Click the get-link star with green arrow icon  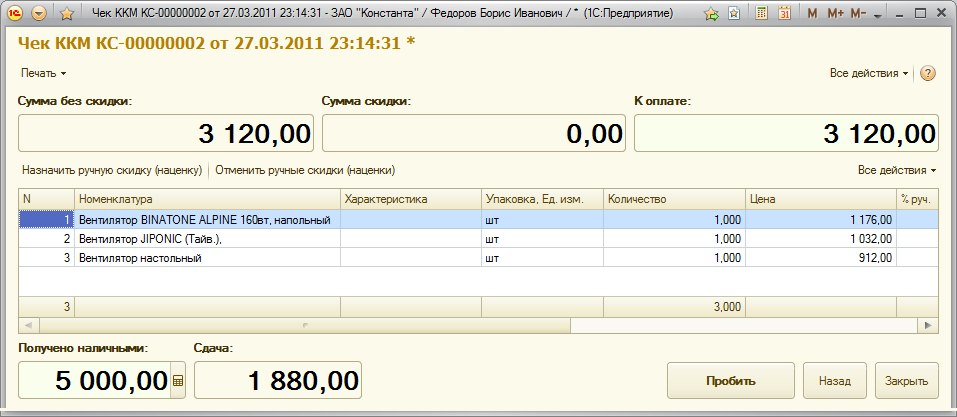point(712,13)
